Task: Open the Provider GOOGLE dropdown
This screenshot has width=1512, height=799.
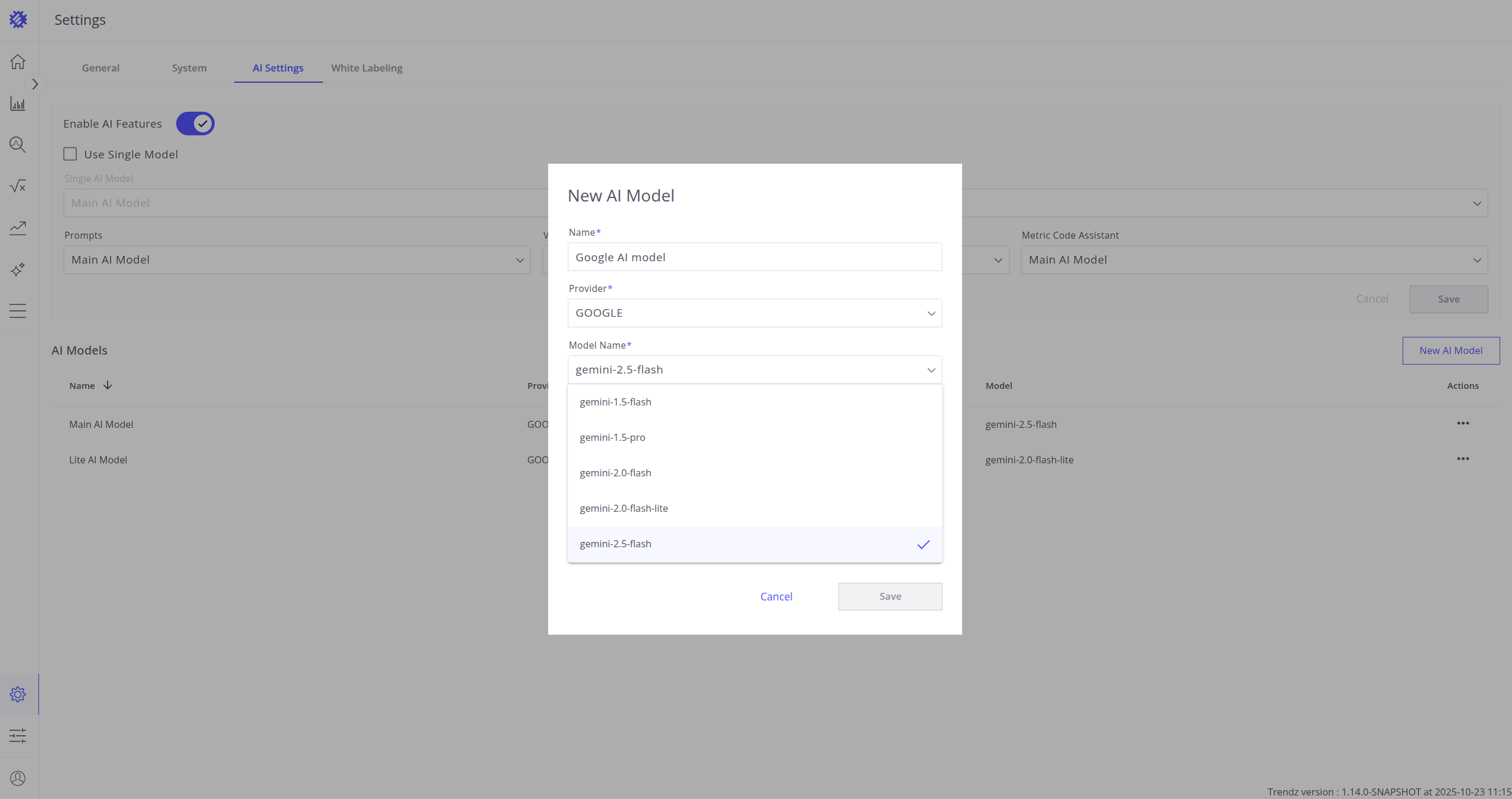Action: click(x=754, y=313)
